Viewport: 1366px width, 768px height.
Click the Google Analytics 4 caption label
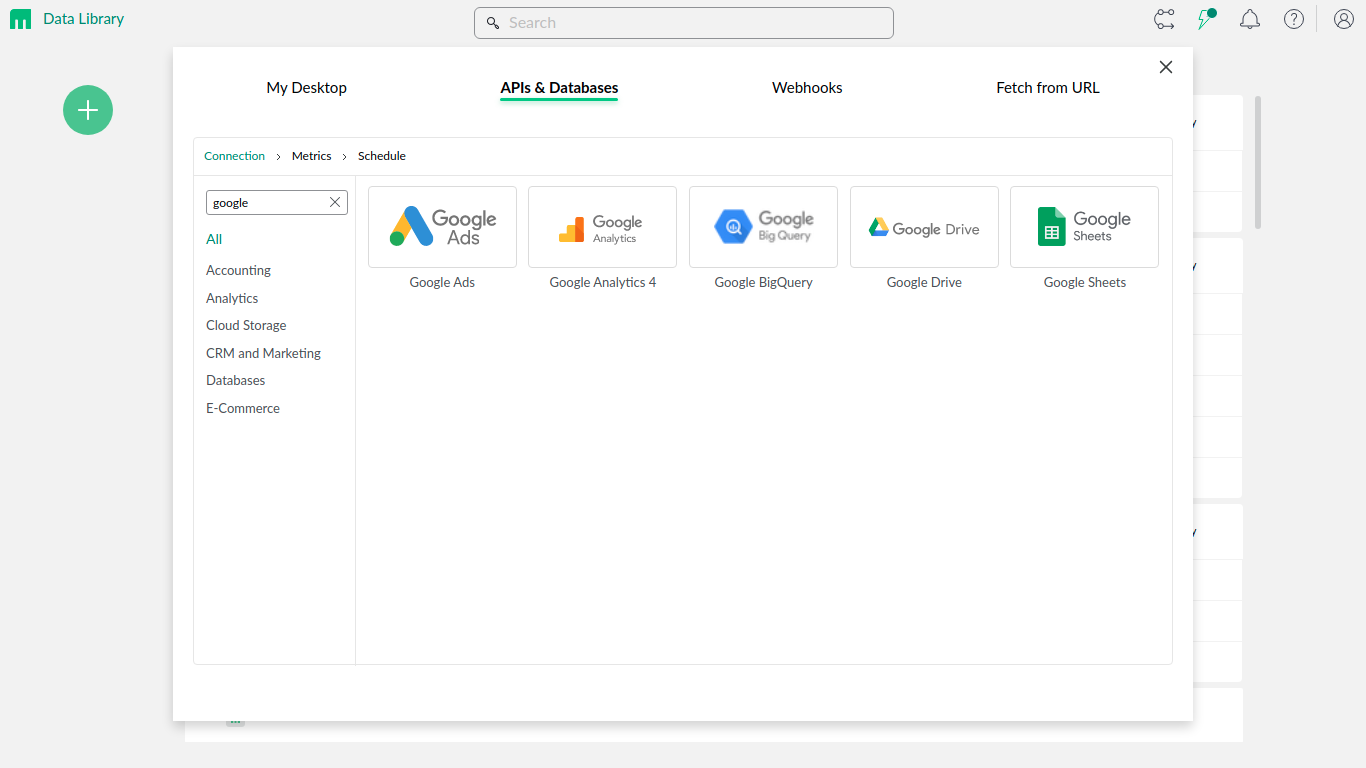[602, 282]
